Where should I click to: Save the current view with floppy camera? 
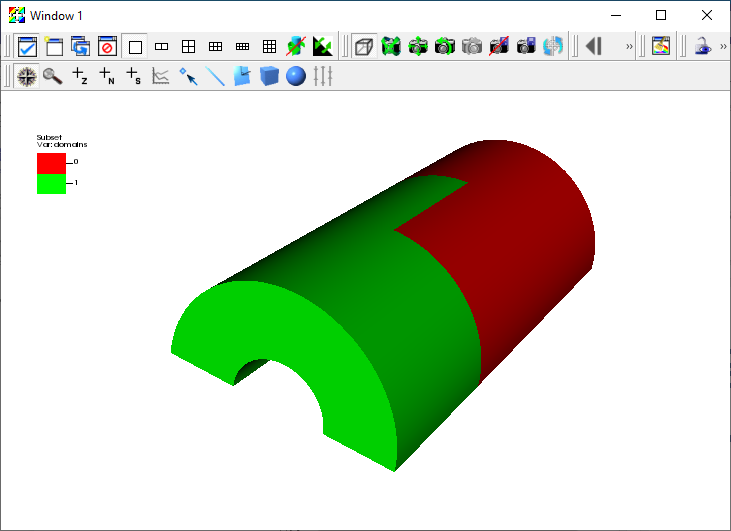click(526, 46)
